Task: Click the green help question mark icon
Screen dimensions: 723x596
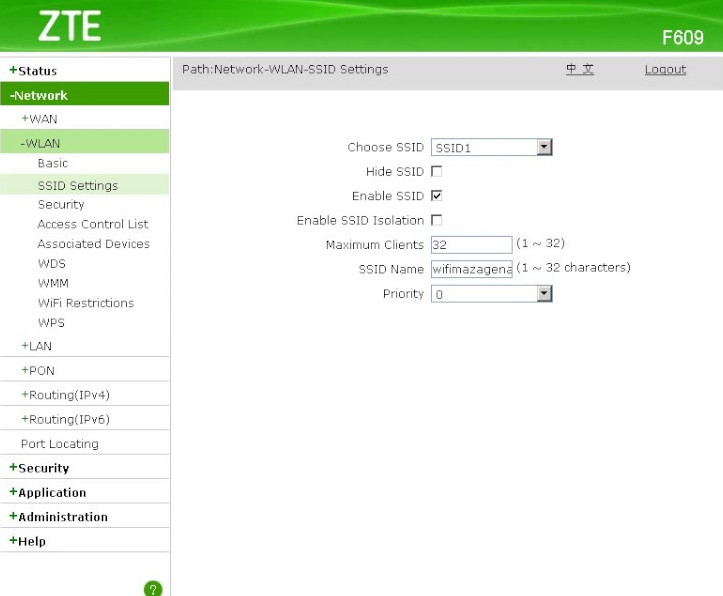Action: 153,589
